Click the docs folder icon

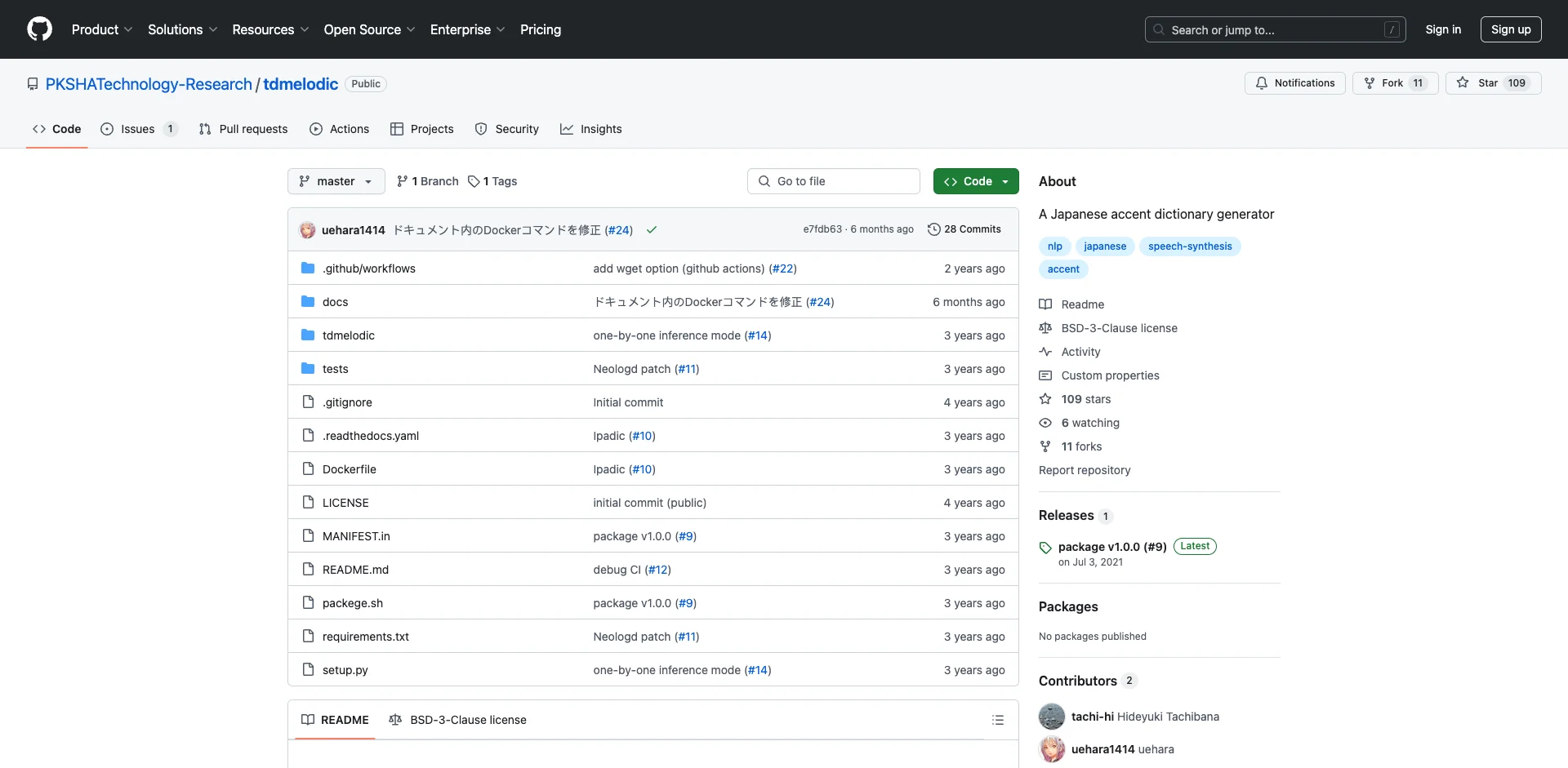308,302
